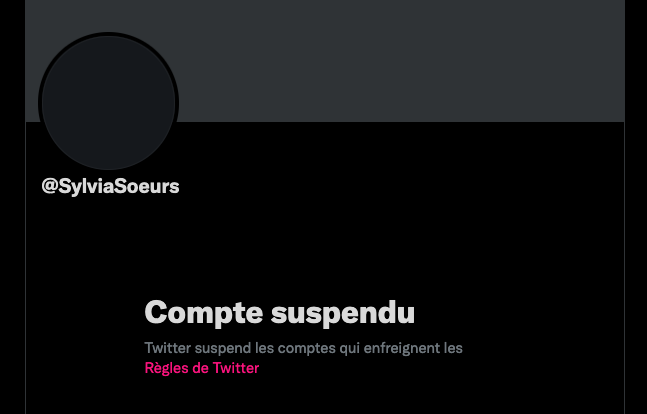Click the word Compte in the heading
647x414 pixels.
pyautogui.click(x=204, y=313)
